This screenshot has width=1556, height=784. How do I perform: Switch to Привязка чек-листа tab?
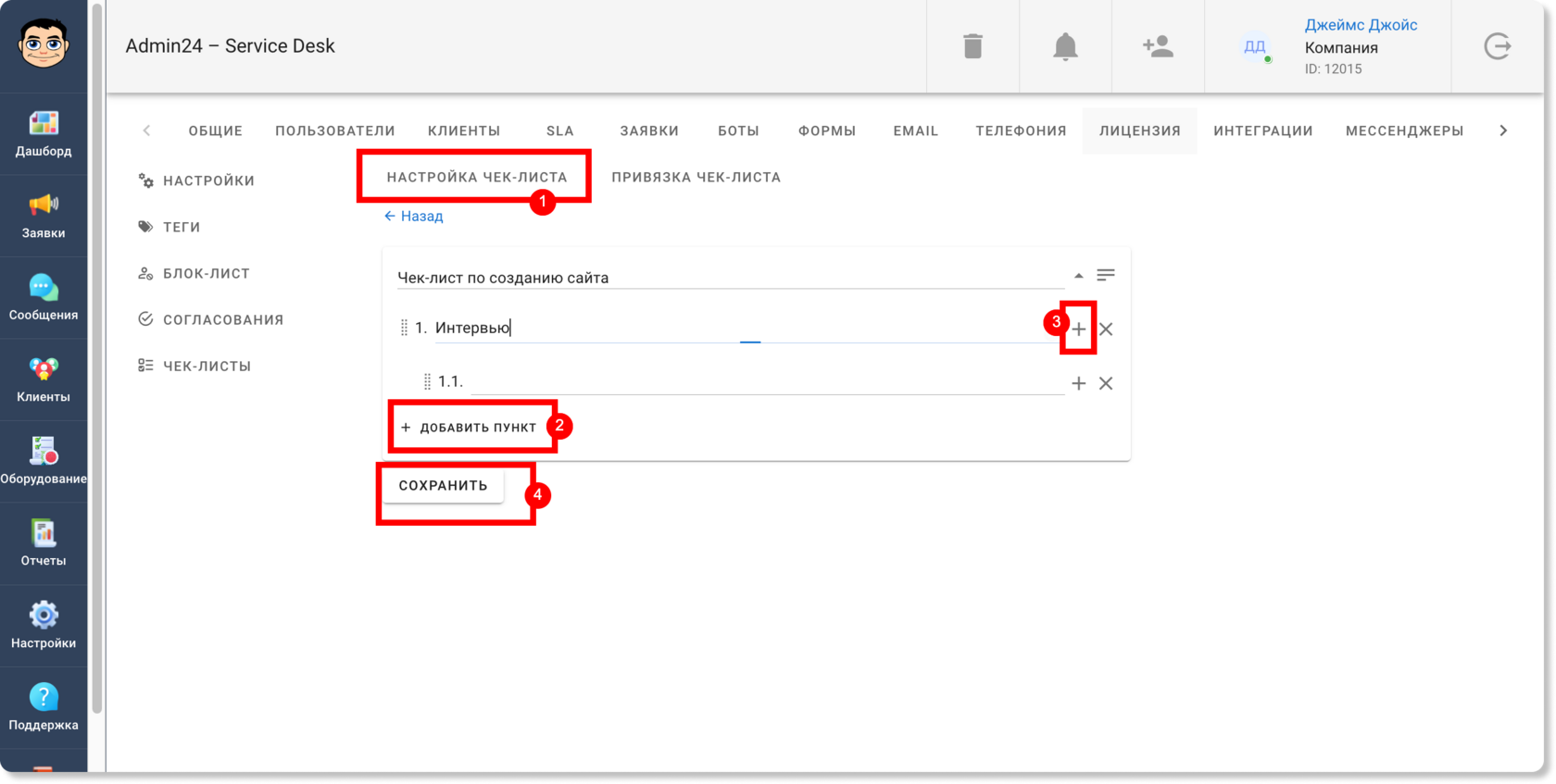(696, 177)
